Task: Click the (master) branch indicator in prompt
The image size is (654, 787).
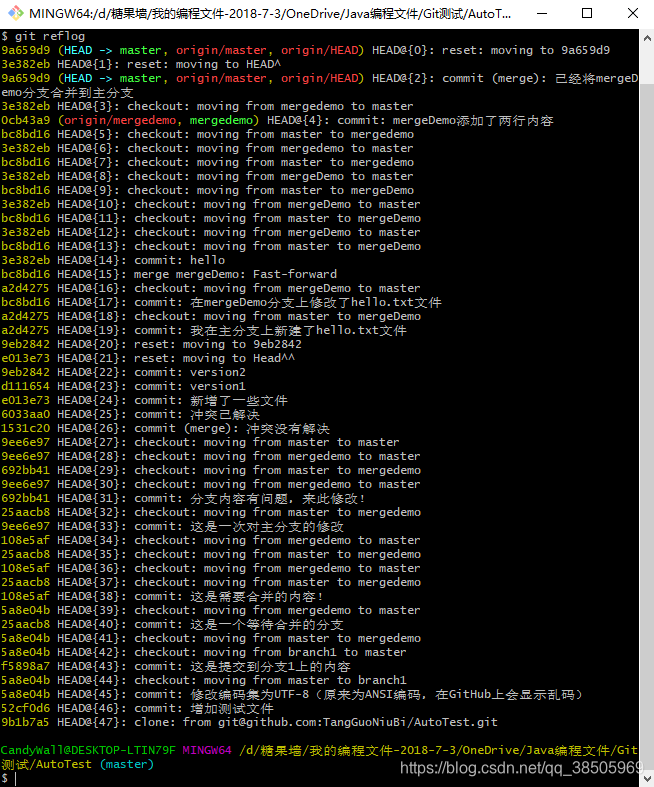Action: pos(127,764)
